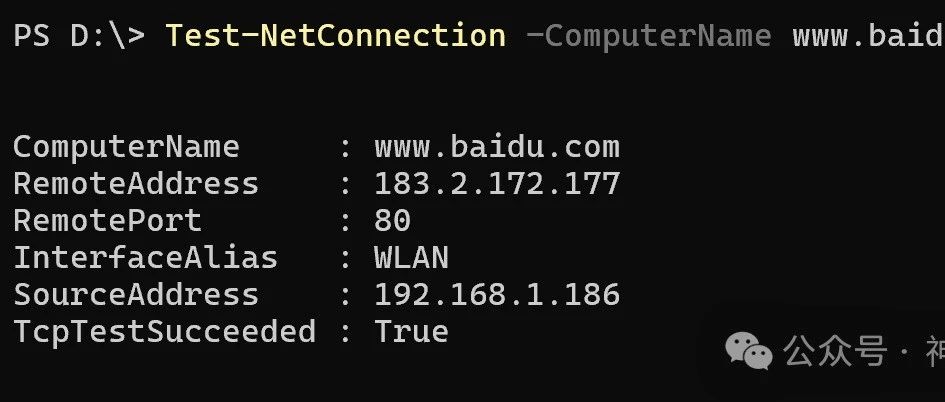
Task: Click the RemotePort value 80
Action: click(x=392, y=221)
